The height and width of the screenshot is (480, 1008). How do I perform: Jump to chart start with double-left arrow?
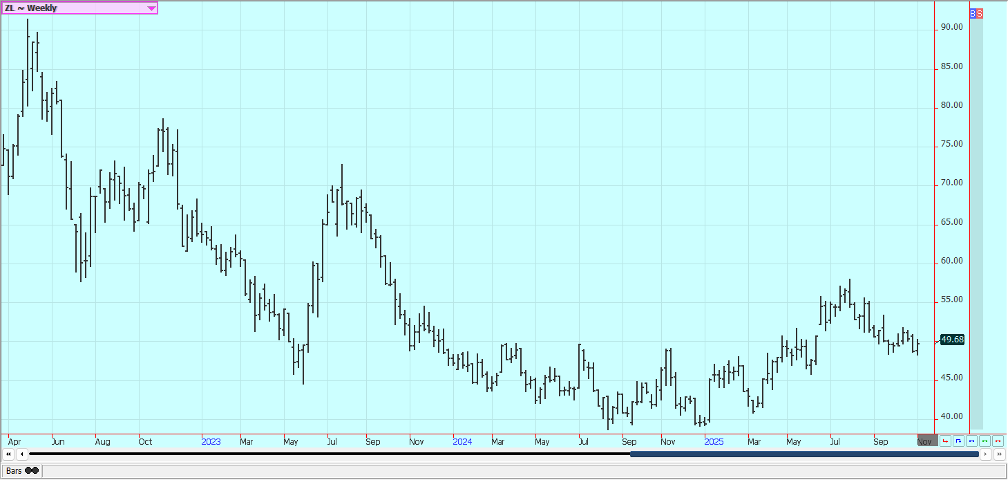click(9, 454)
